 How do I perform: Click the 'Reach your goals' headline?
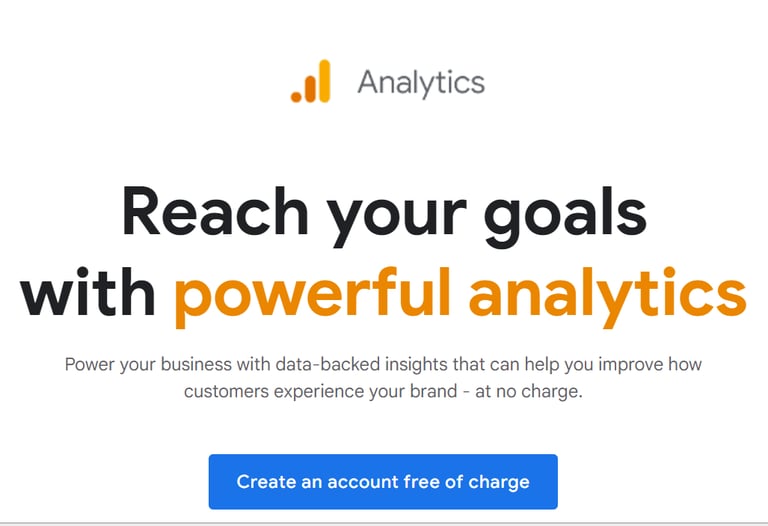pyautogui.click(x=384, y=215)
